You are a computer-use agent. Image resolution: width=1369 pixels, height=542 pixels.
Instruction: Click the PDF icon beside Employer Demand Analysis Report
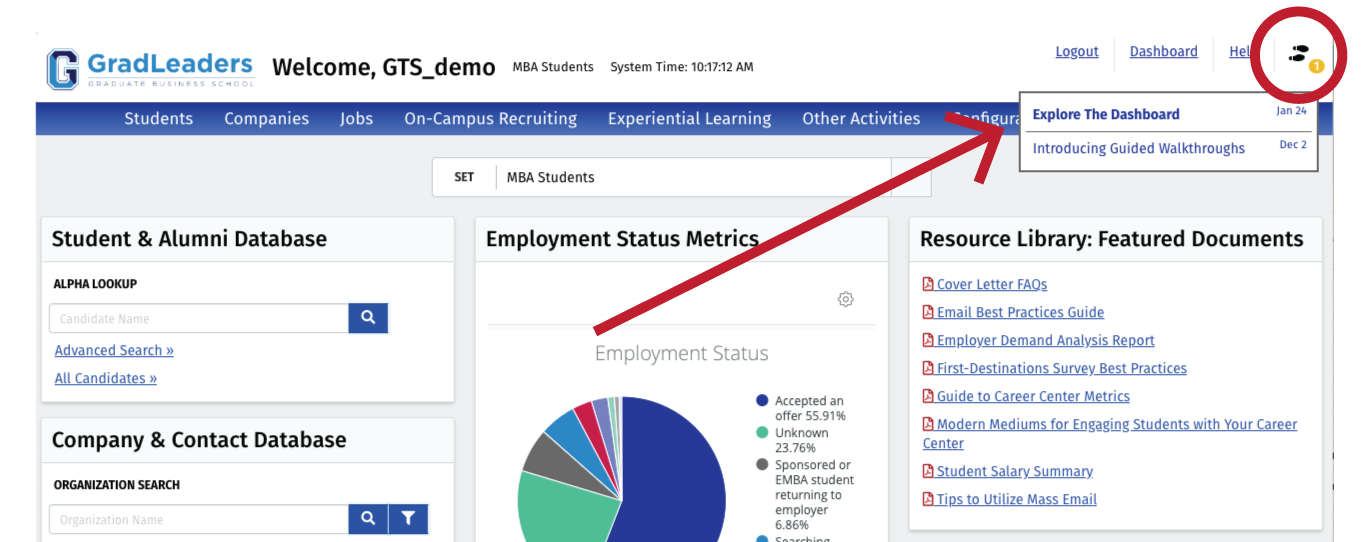(x=928, y=341)
